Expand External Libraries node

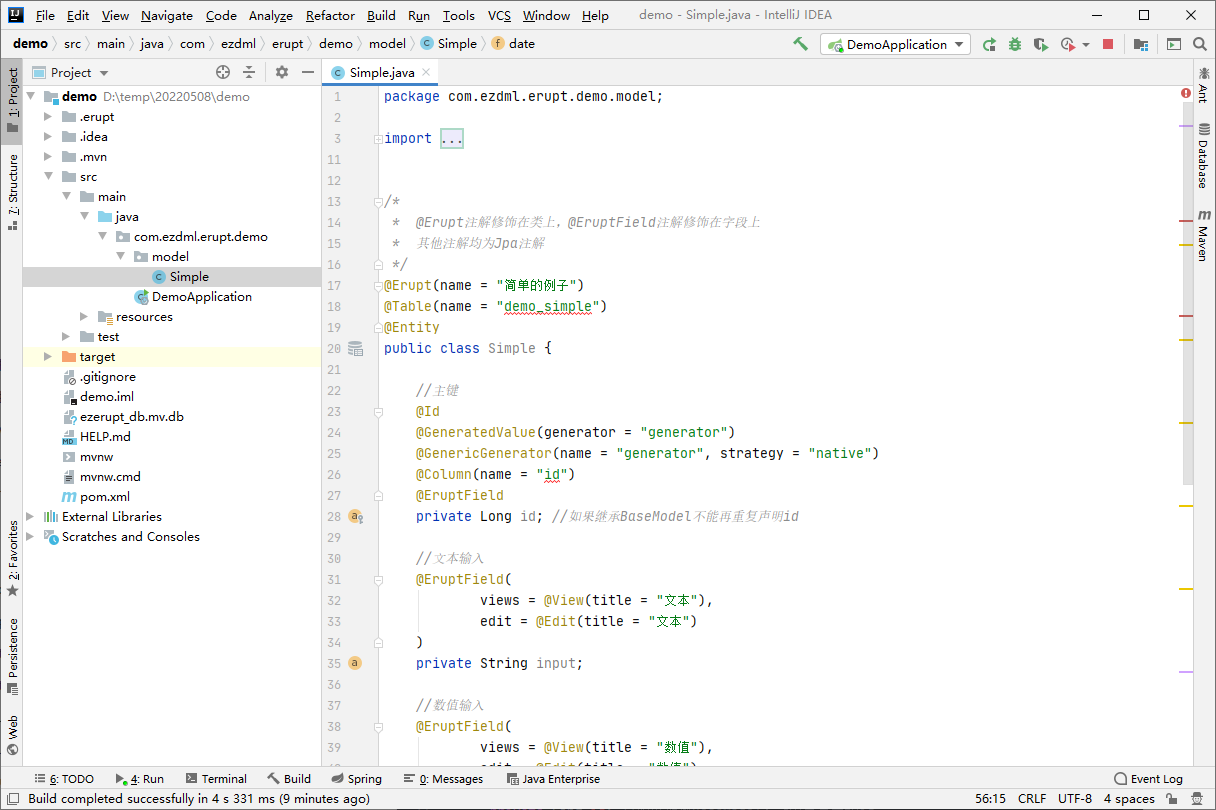click(31, 517)
